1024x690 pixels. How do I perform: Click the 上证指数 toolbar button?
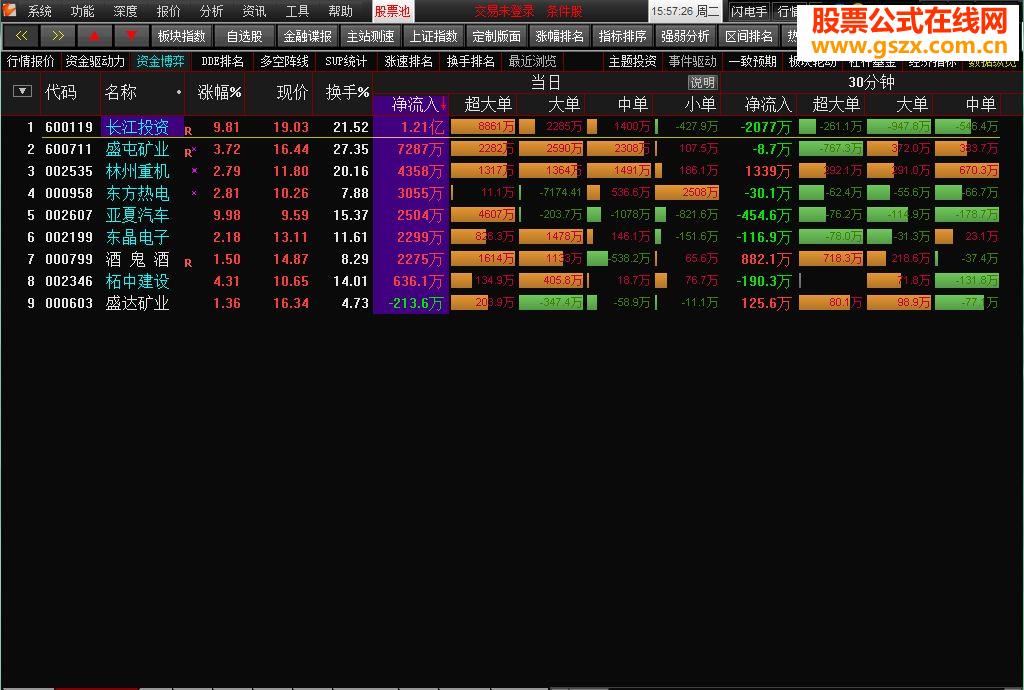pyautogui.click(x=434, y=36)
